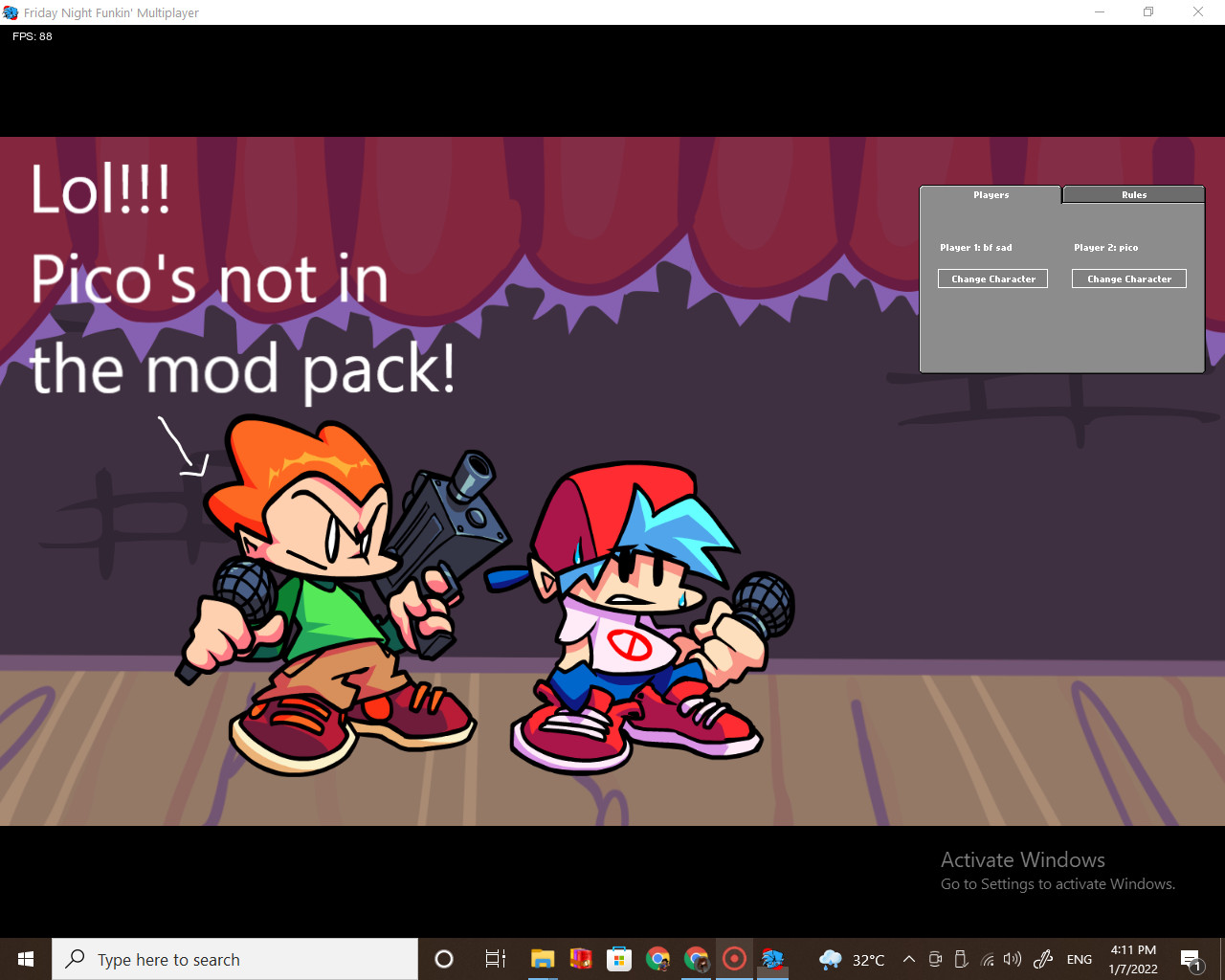Screen dimensions: 1225x980
Task: Open the clock and calendar flyout
Action: coord(1133,959)
